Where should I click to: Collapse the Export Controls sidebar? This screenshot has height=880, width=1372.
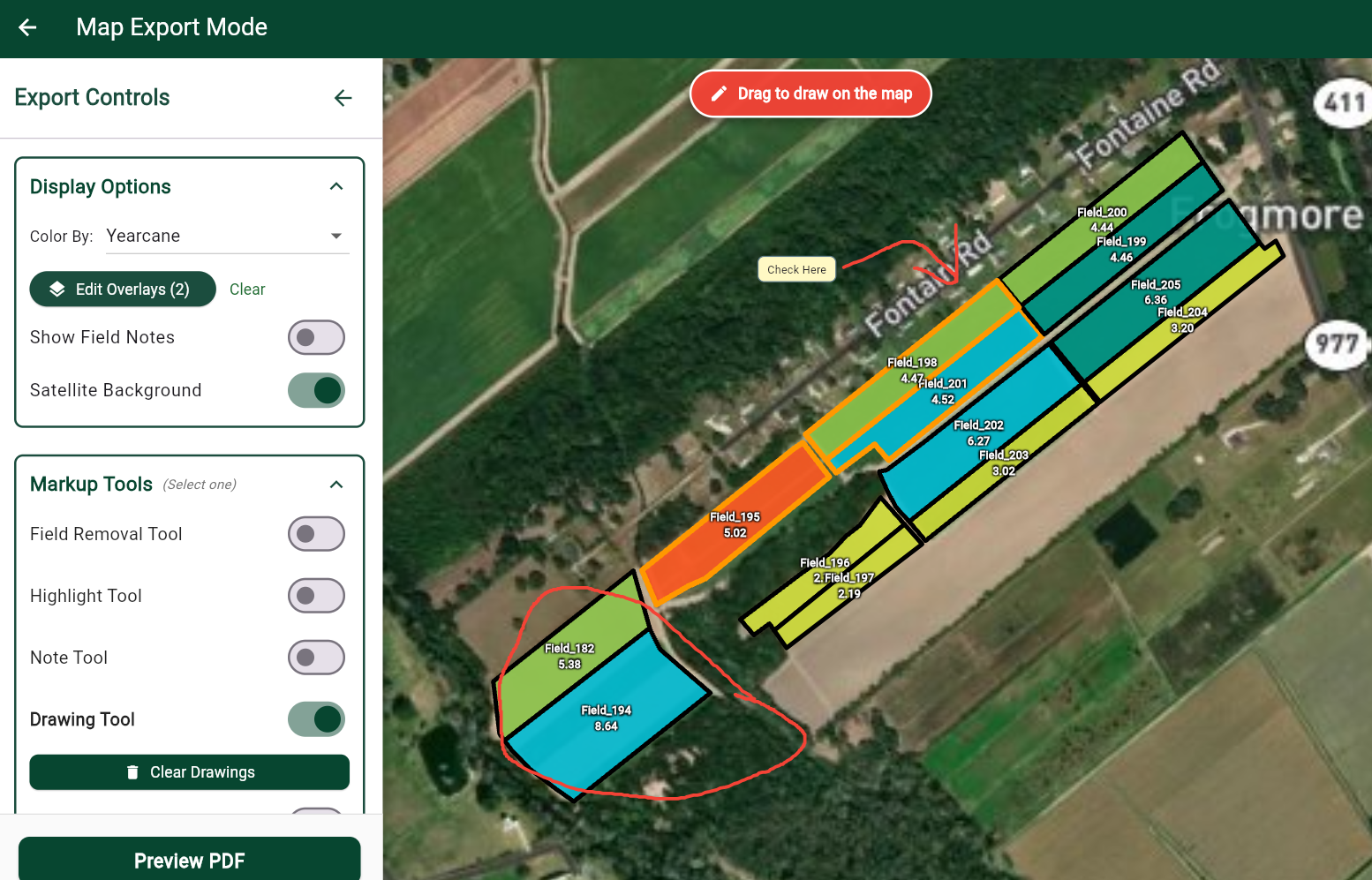click(x=343, y=98)
